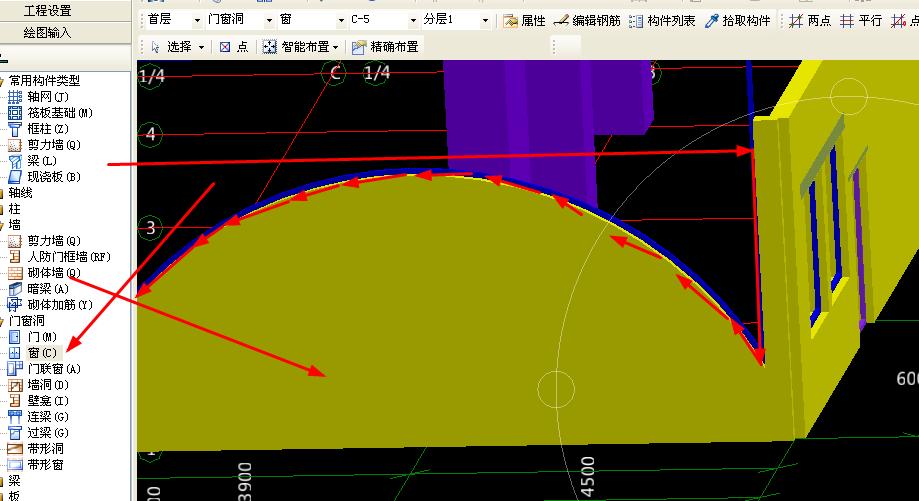Select 人防门框墙(RF) in the tree

(x=69, y=256)
